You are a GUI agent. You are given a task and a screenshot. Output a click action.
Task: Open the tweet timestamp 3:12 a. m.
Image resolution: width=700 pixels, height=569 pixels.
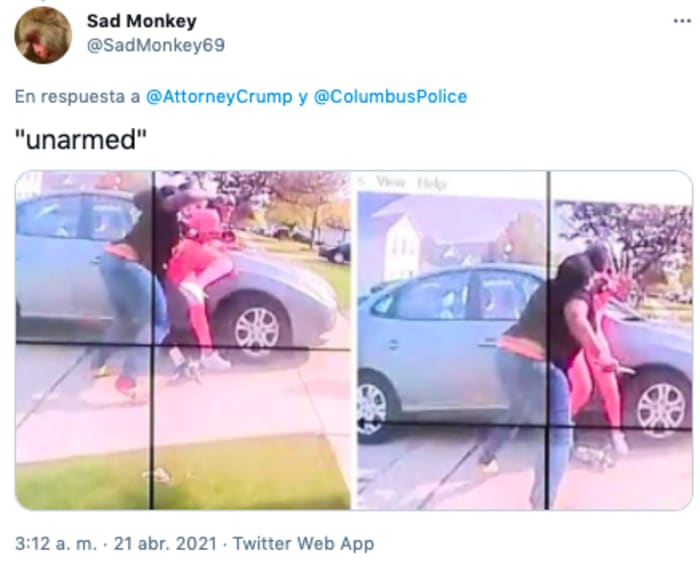[56, 544]
